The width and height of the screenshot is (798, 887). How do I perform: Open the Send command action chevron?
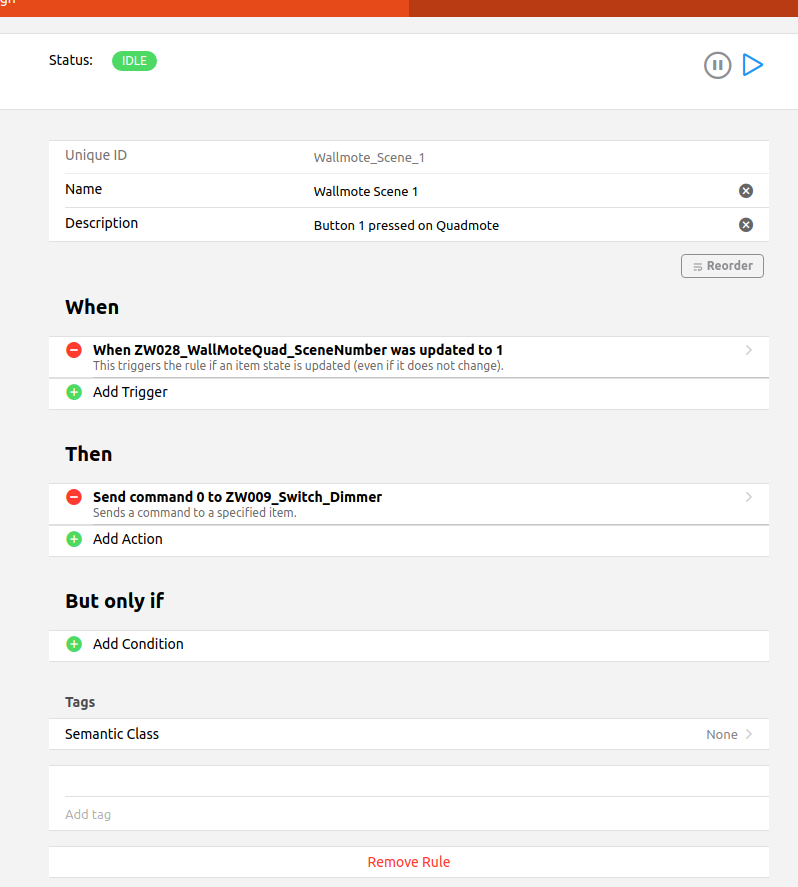point(749,497)
